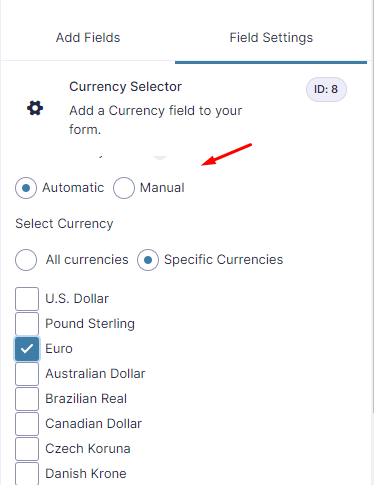
Task: Click the gear icon beside Currency Selector
Action: tap(35, 108)
